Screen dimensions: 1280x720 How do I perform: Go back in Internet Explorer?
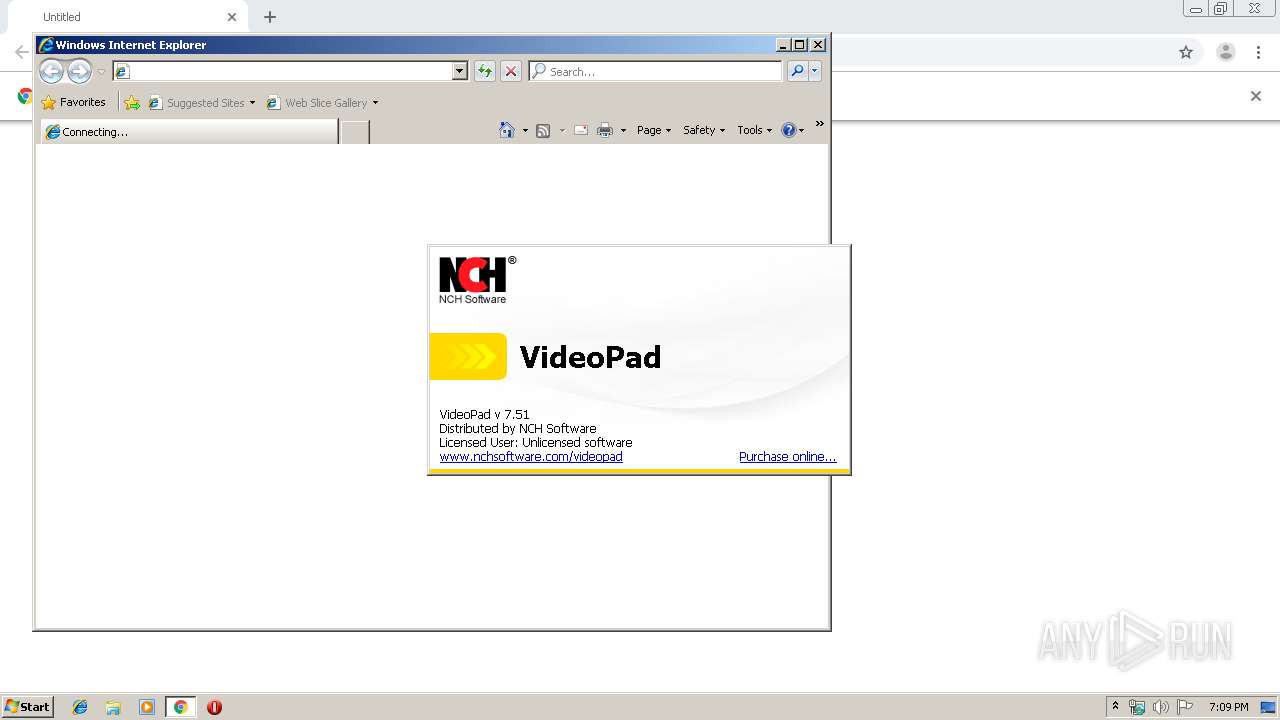pyautogui.click(x=51, y=71)
